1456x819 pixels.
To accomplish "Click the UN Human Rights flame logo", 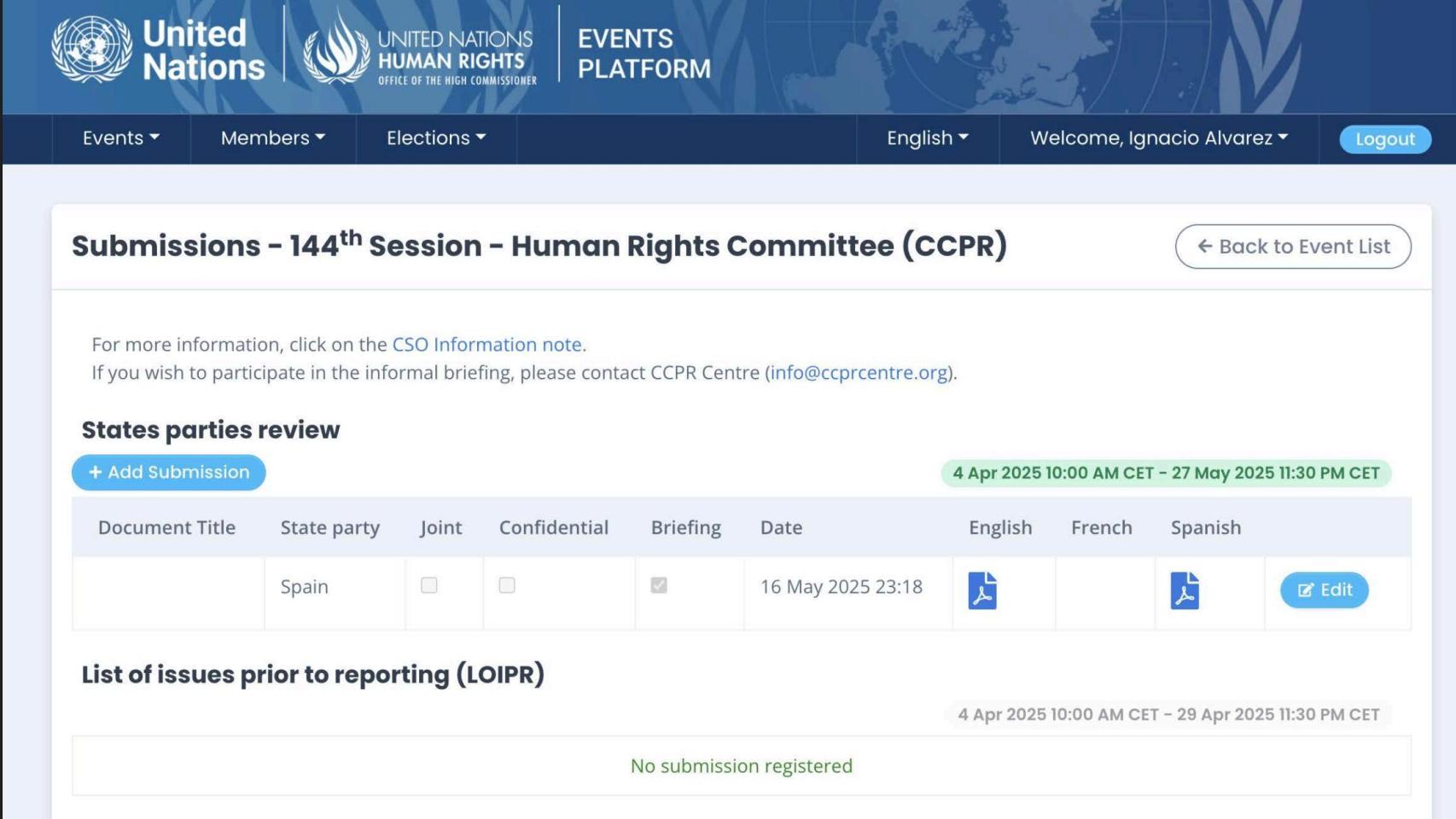I will (336, 49).
